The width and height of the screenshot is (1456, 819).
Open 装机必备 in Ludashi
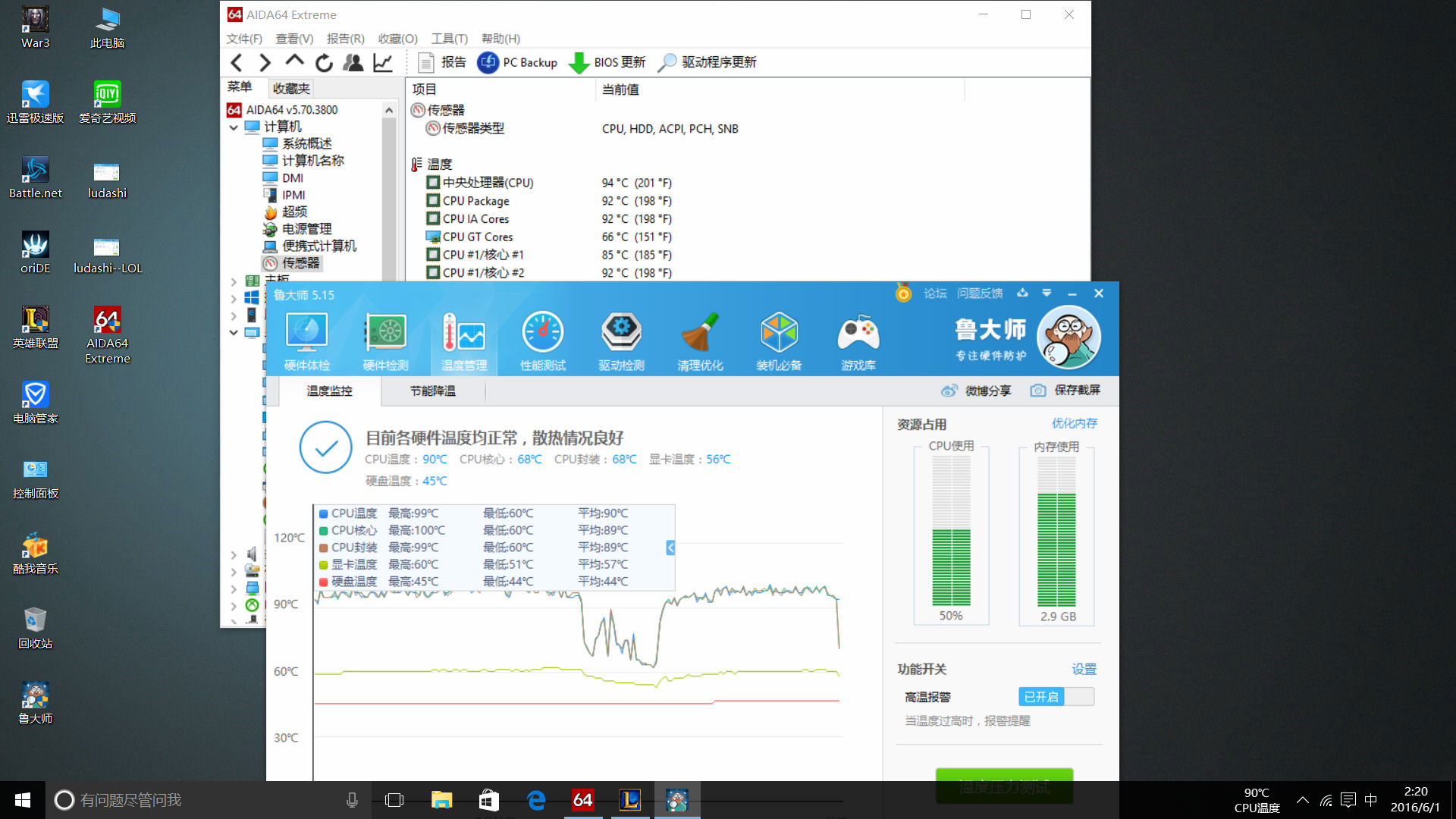coord(779,341)
